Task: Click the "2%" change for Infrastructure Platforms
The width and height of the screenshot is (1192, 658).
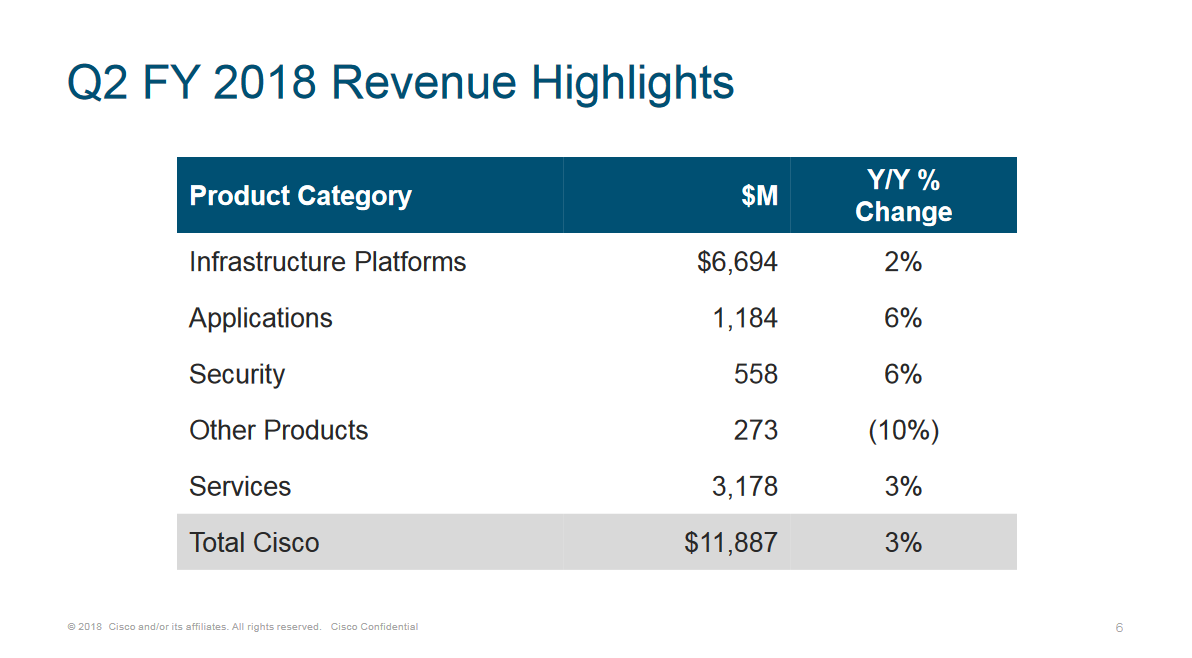Action: pos(903,262)
